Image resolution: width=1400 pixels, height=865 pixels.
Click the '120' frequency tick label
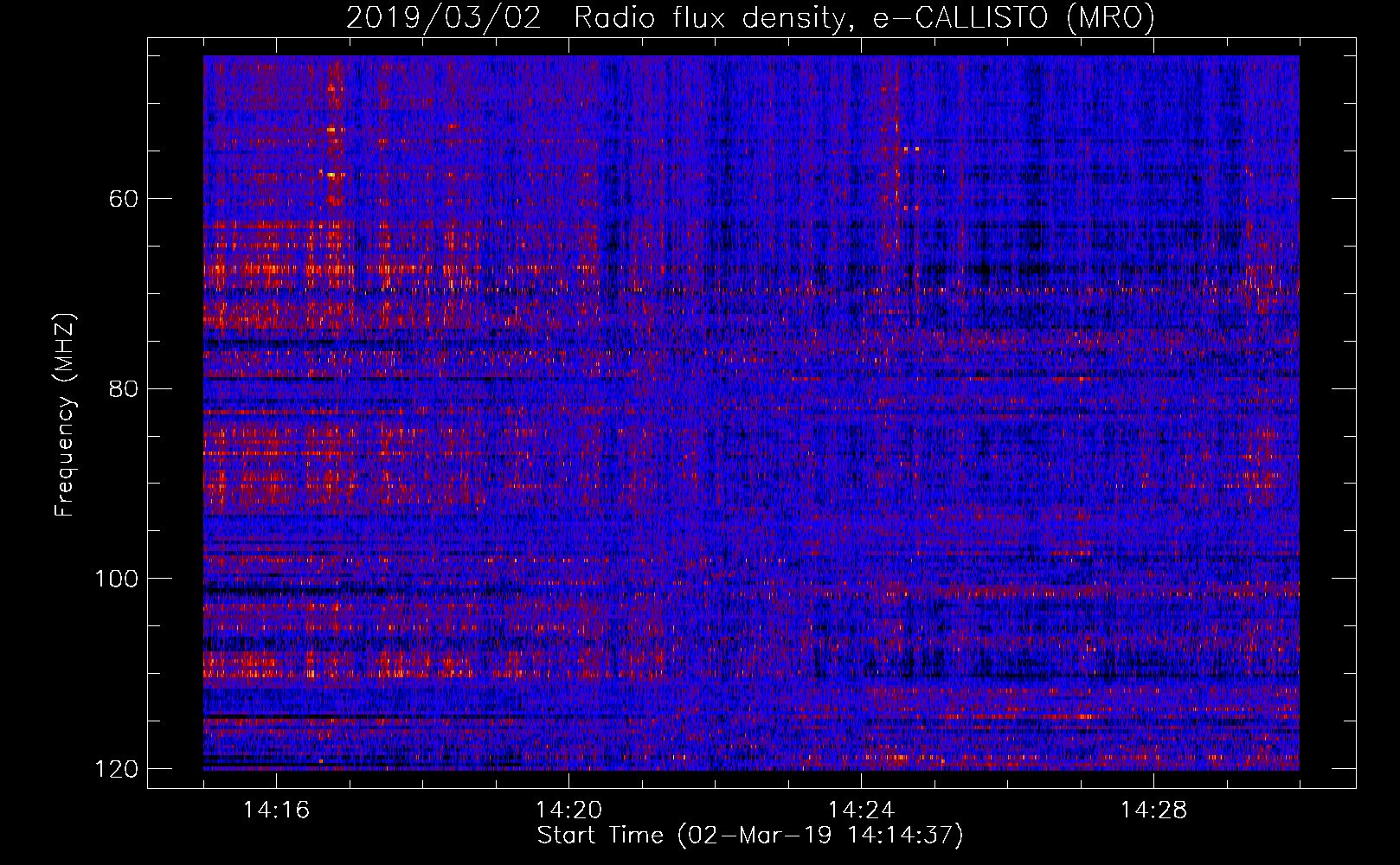pos(116,768)
